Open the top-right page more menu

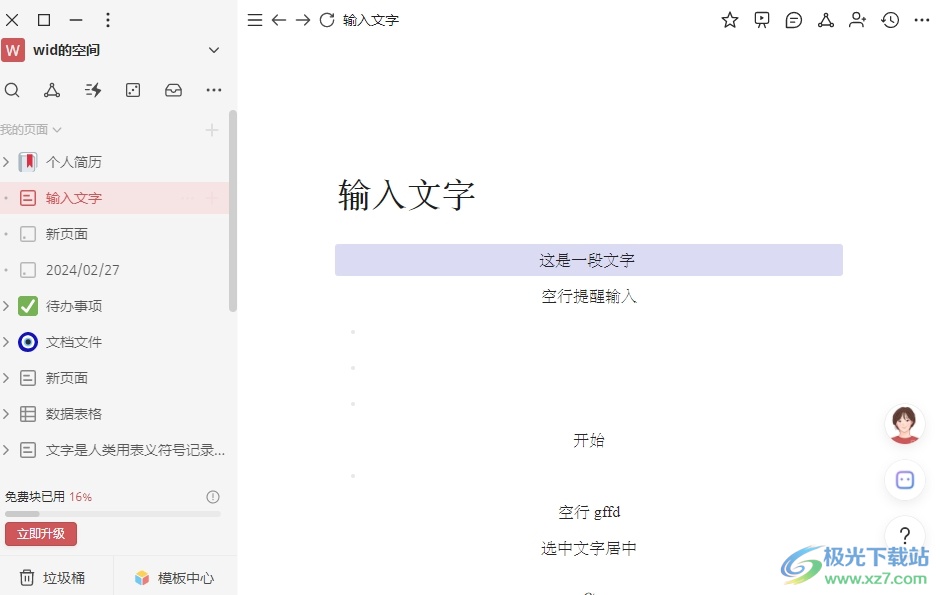pos(921,20)
